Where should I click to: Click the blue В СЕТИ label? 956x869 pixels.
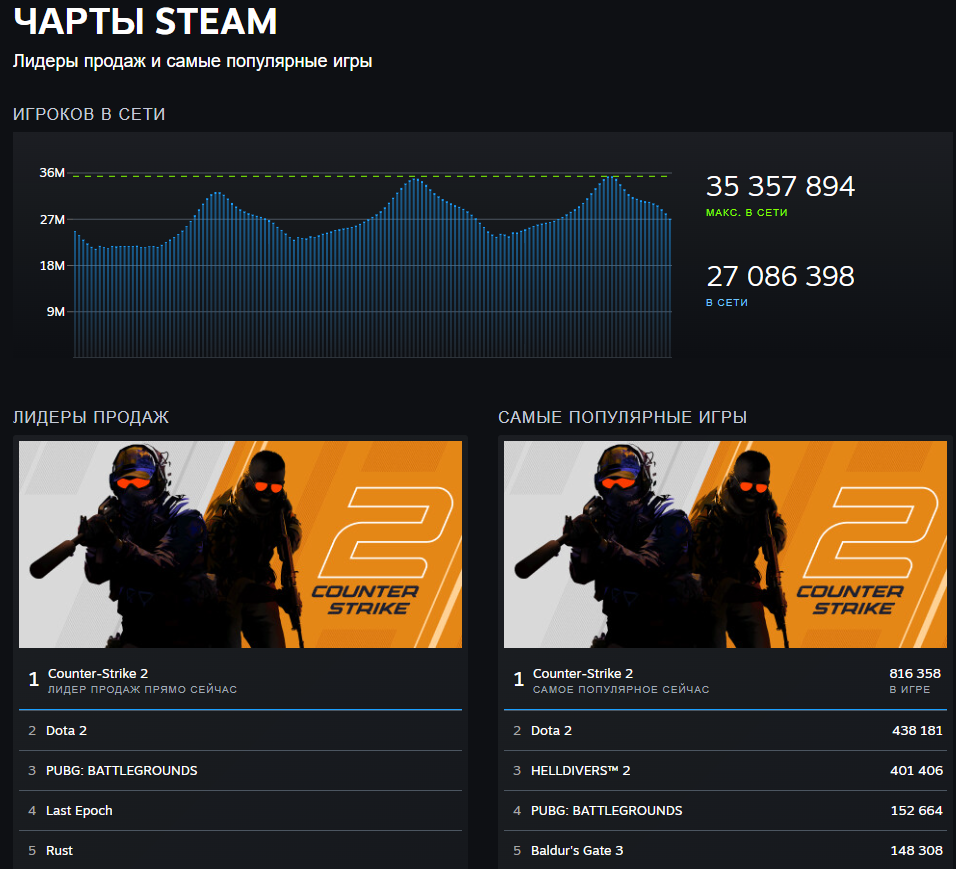727,302
